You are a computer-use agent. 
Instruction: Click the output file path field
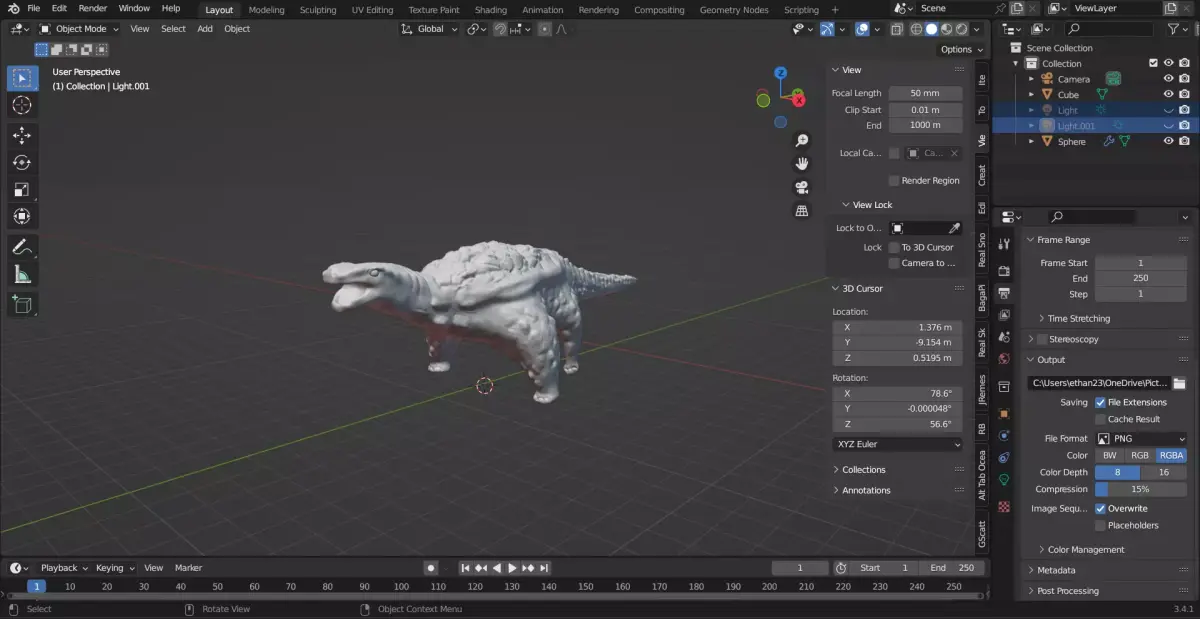[x=1099, y=383]
